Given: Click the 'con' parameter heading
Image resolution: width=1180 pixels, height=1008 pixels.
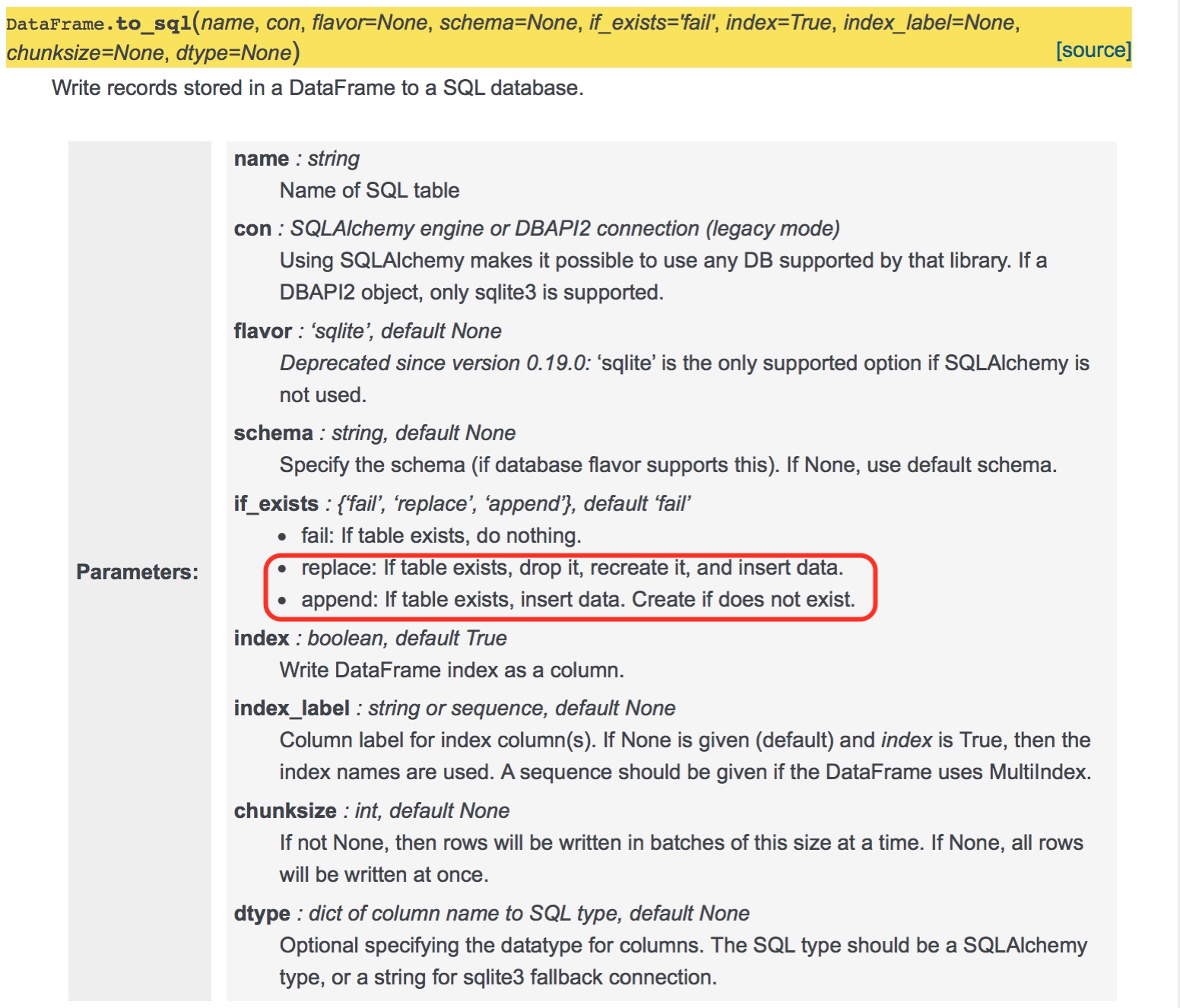Looking at the screenshot, I should click(252, 228).
